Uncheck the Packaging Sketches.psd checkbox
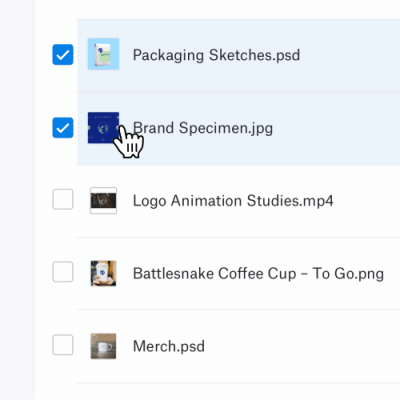The image size is (400, 400). [x=63, y=54]
